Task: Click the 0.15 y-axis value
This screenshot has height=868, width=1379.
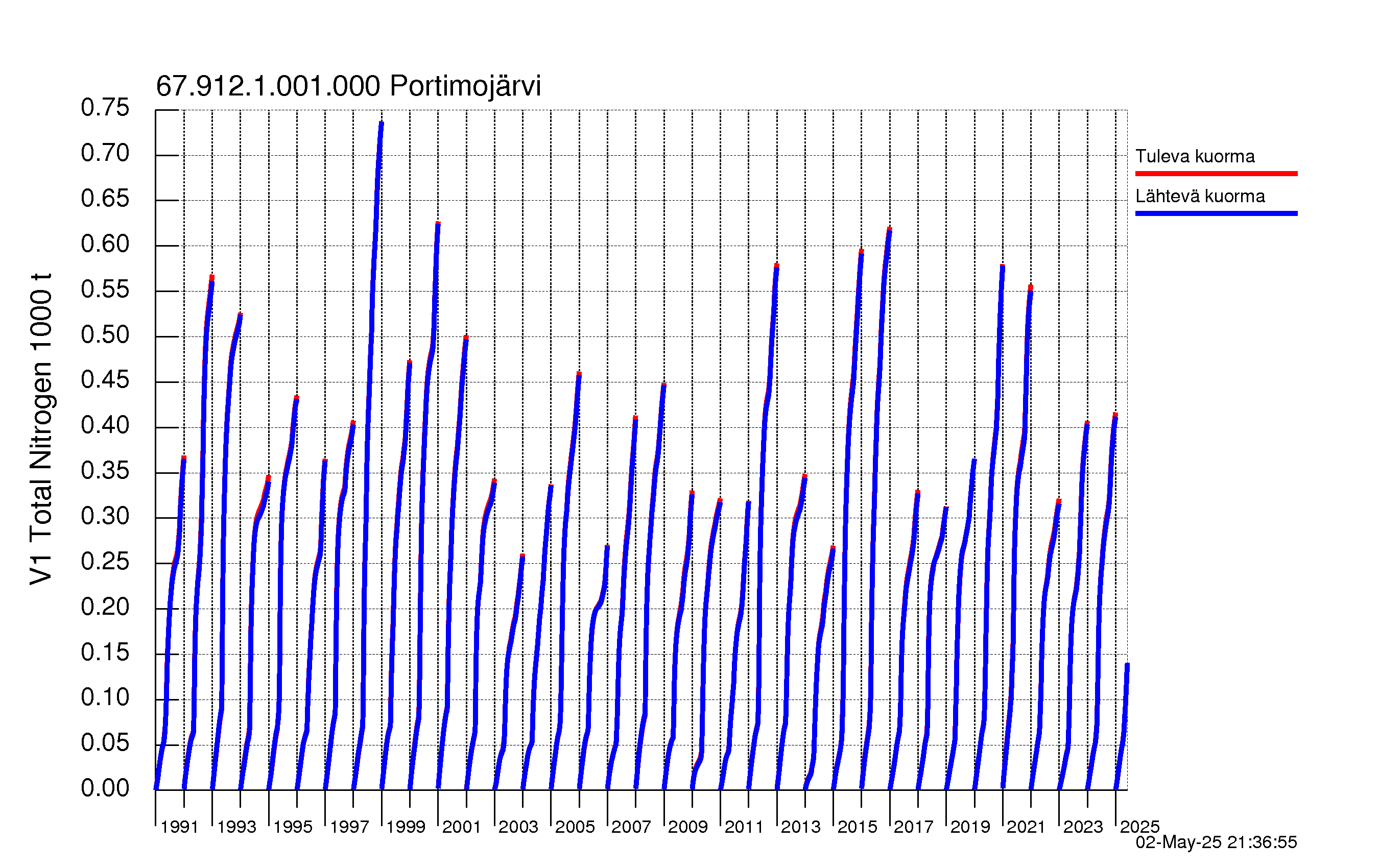Action: click(x=105, y=652)
